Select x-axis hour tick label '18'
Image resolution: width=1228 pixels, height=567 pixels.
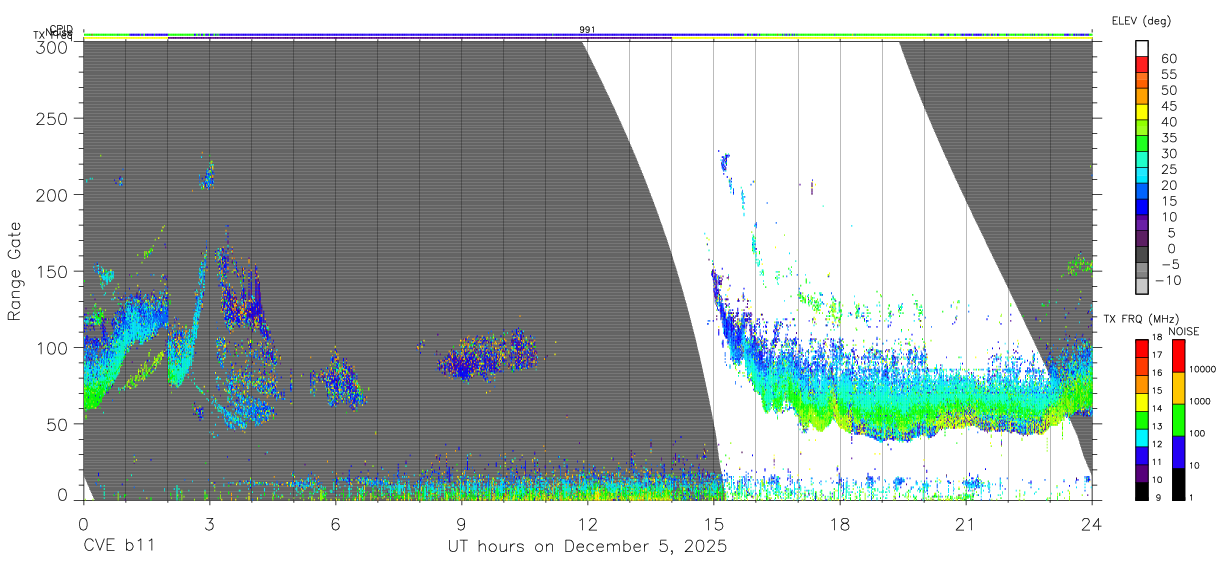coord(840,523)
